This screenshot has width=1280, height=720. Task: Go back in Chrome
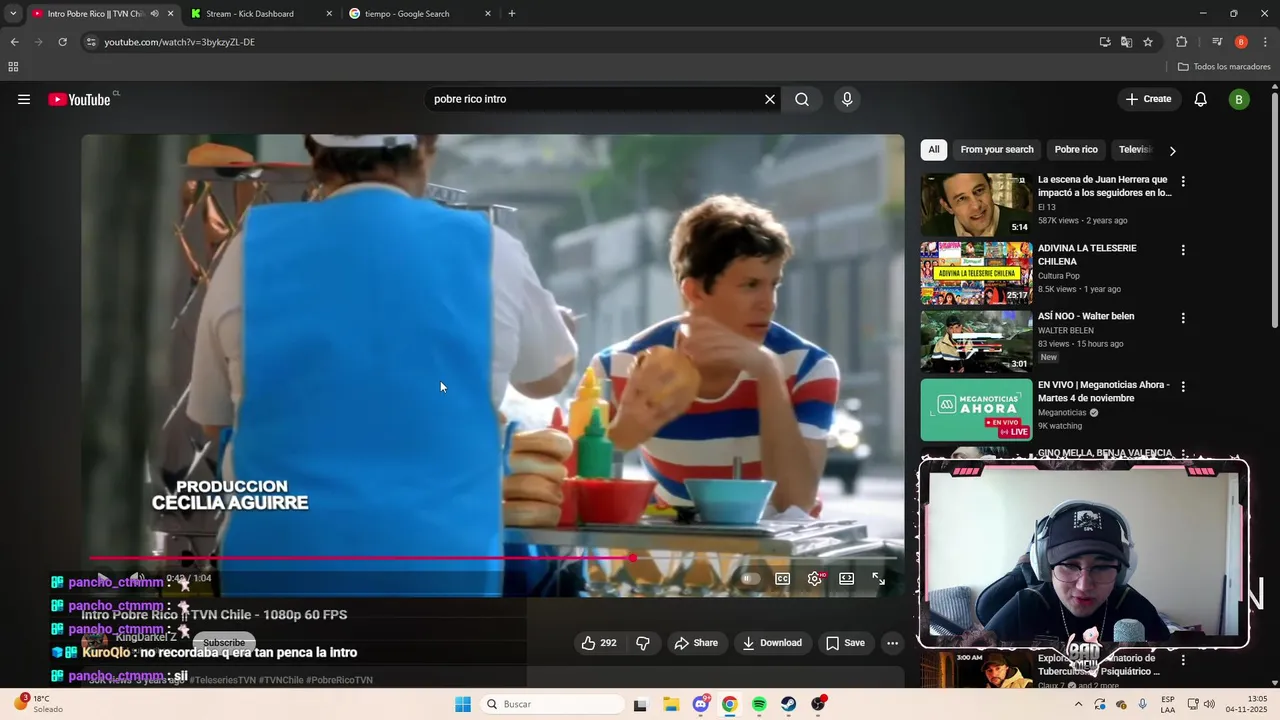pyautogui.click(x=14, y=42)
